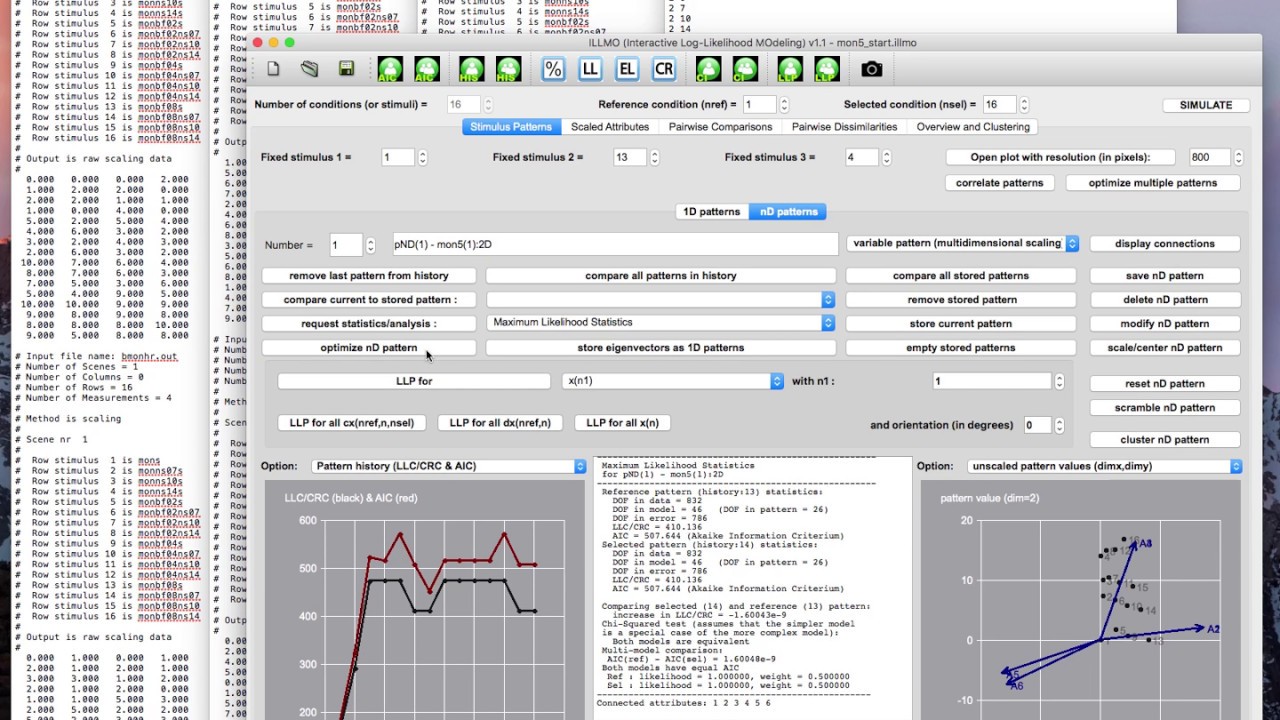Open the Pairwise Dissimilarities tab

[845, 127]
